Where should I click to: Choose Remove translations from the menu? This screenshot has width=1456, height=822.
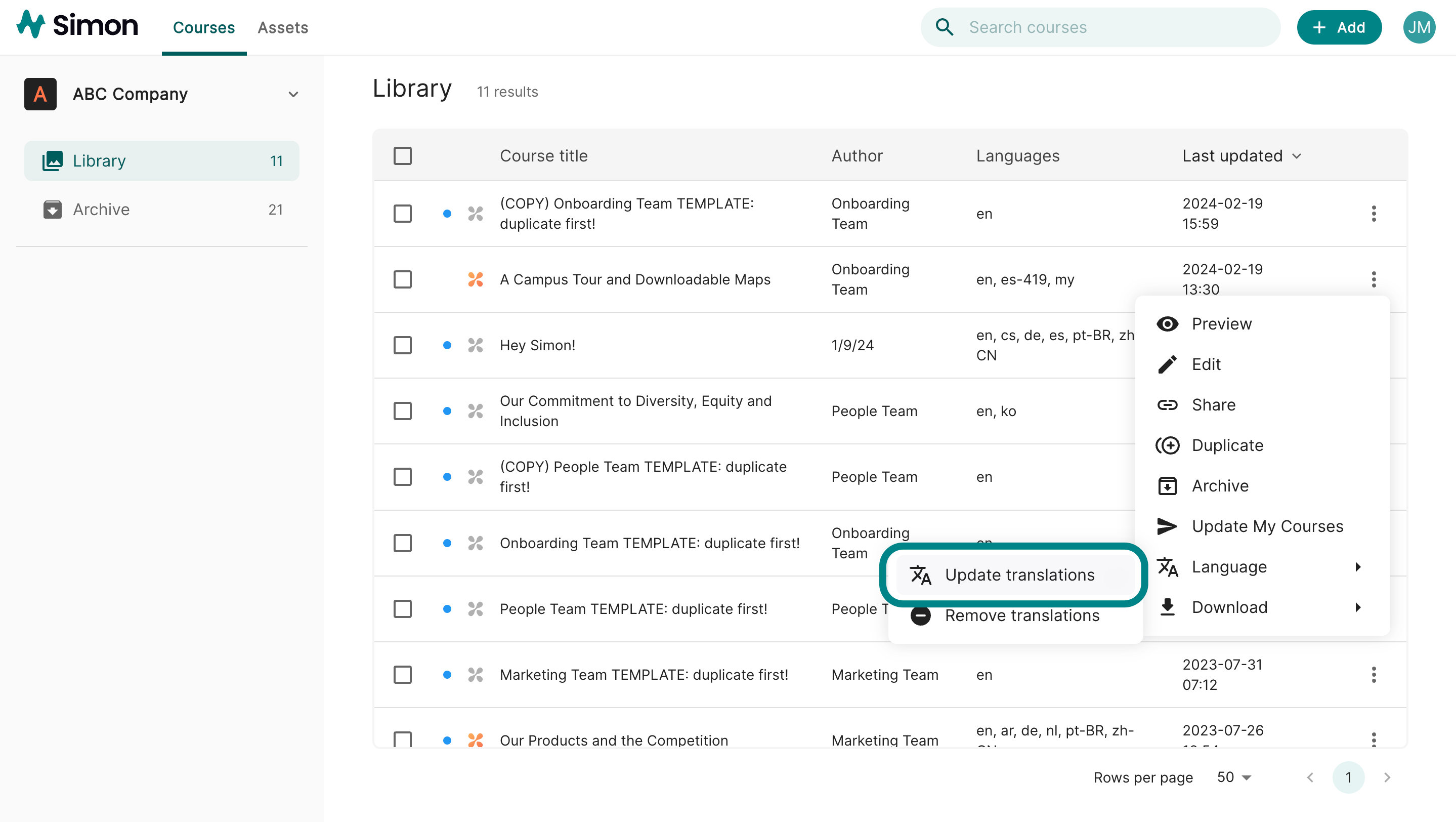tap(1022, 615)
